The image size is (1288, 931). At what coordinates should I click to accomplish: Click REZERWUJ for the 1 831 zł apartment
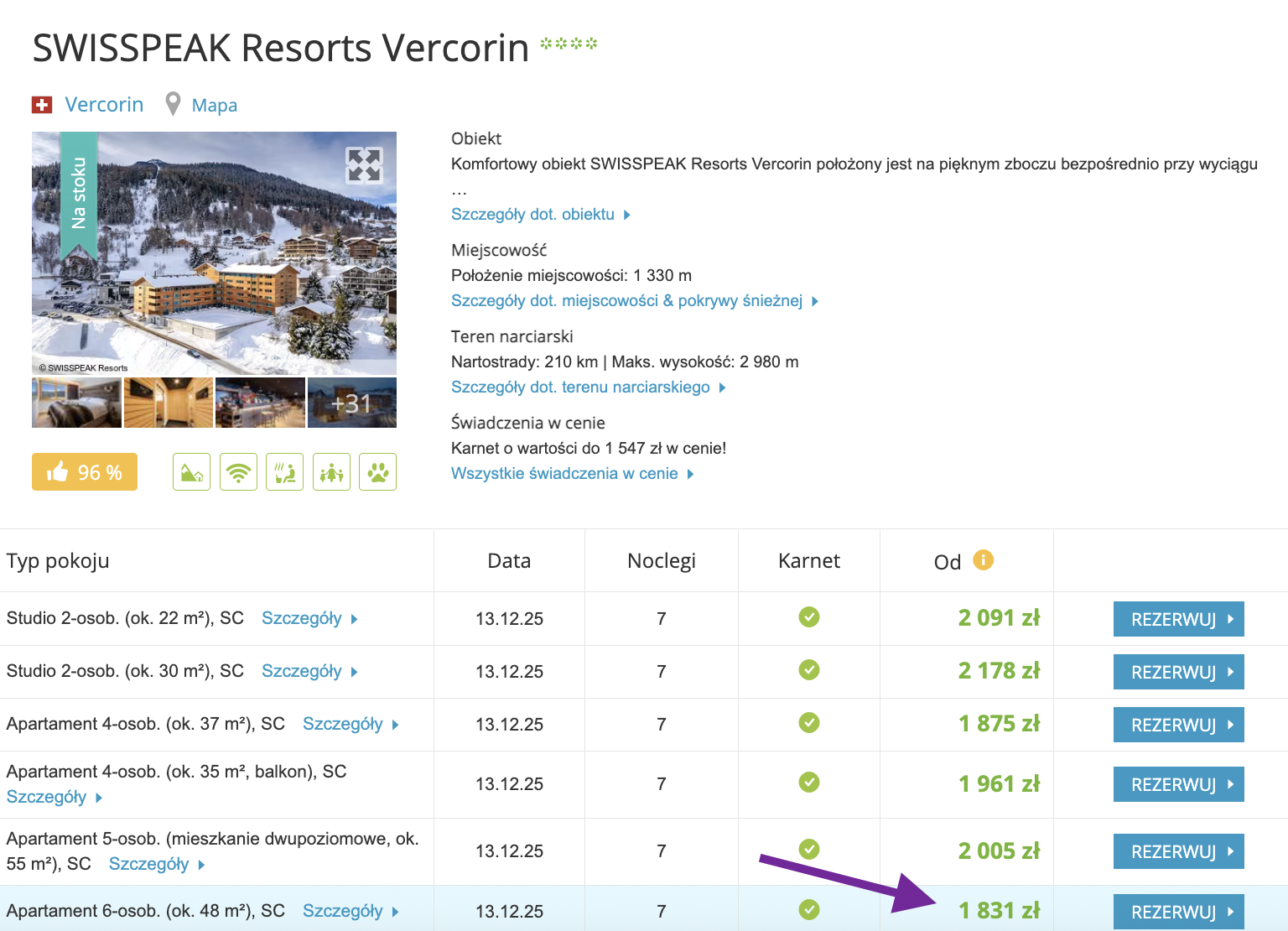tap(1179, 912)
